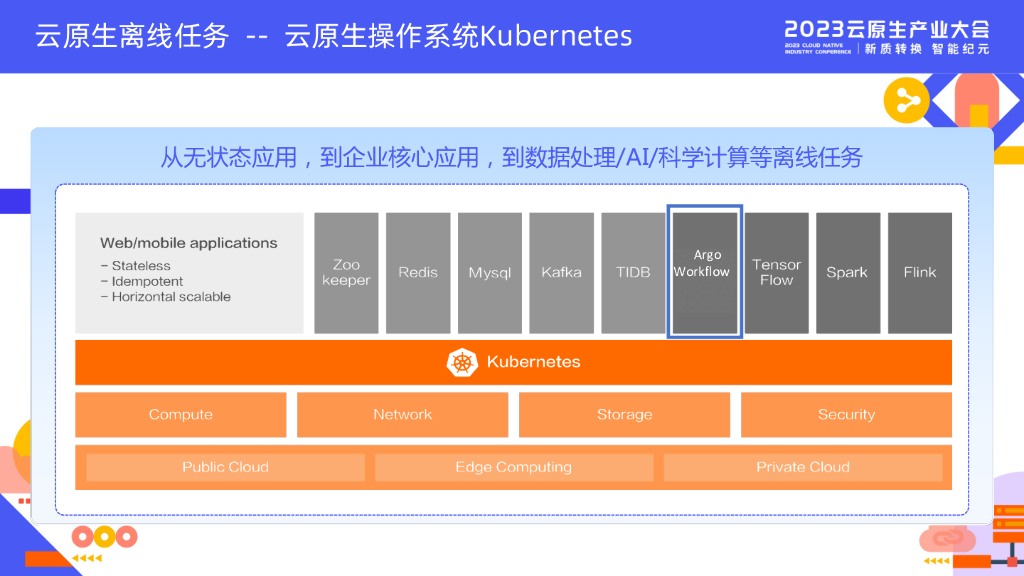Select the highlighted Argo Workflow block

705,272
